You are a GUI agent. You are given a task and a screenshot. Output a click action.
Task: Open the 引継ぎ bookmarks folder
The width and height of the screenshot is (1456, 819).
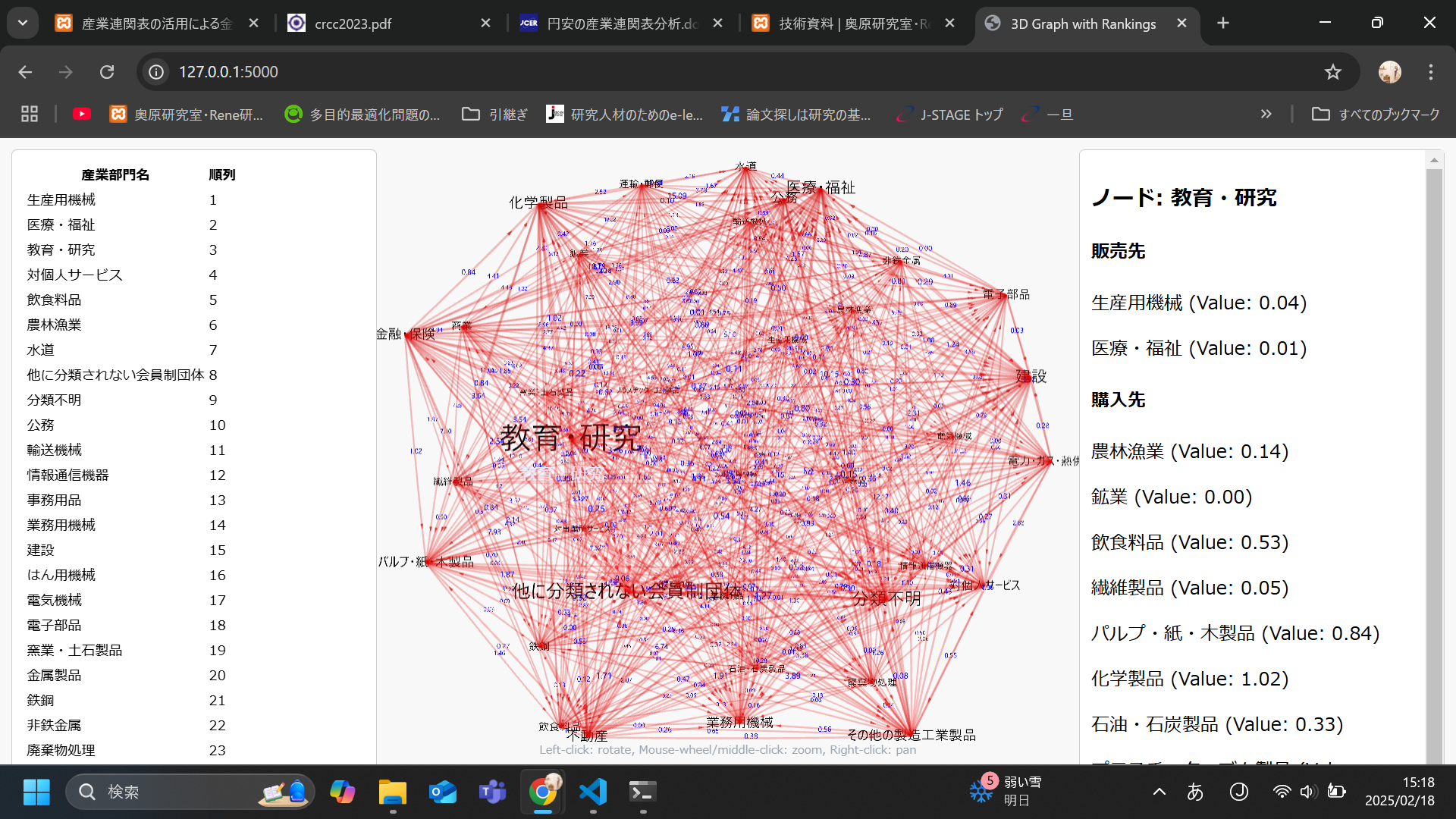(x=494, y=114)
